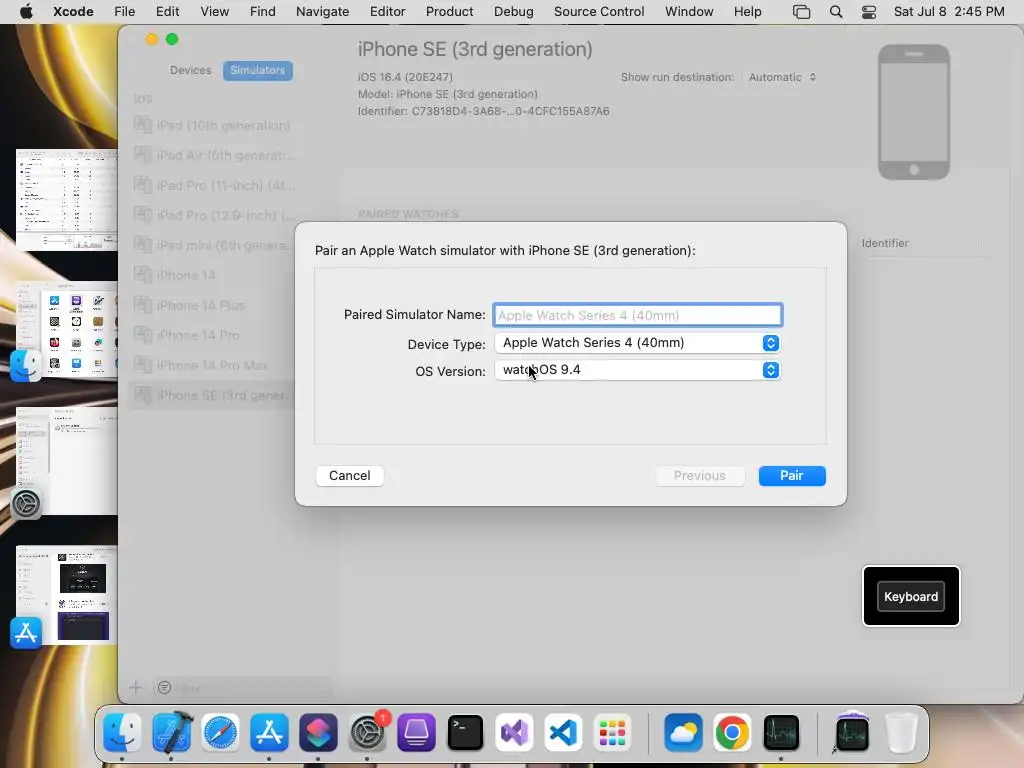Screen dimensions: 1024x768
Task: Open Finder from the Dock
Action: tap(122, 732)
